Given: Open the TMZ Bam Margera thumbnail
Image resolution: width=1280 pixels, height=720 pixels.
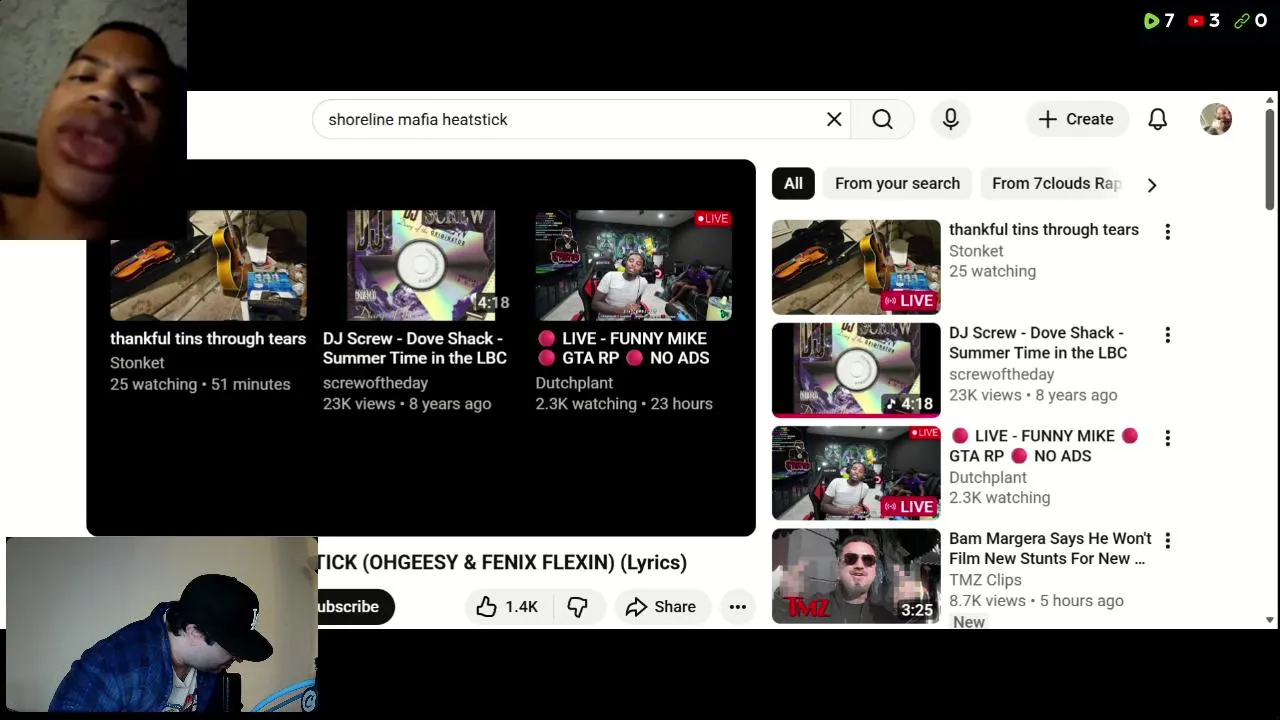Looking at the screenshot, I should (x=856, y=576).
